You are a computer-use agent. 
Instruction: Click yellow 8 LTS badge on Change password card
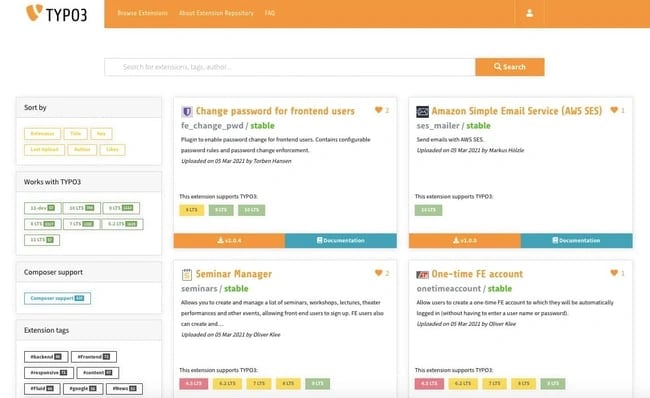192,210
